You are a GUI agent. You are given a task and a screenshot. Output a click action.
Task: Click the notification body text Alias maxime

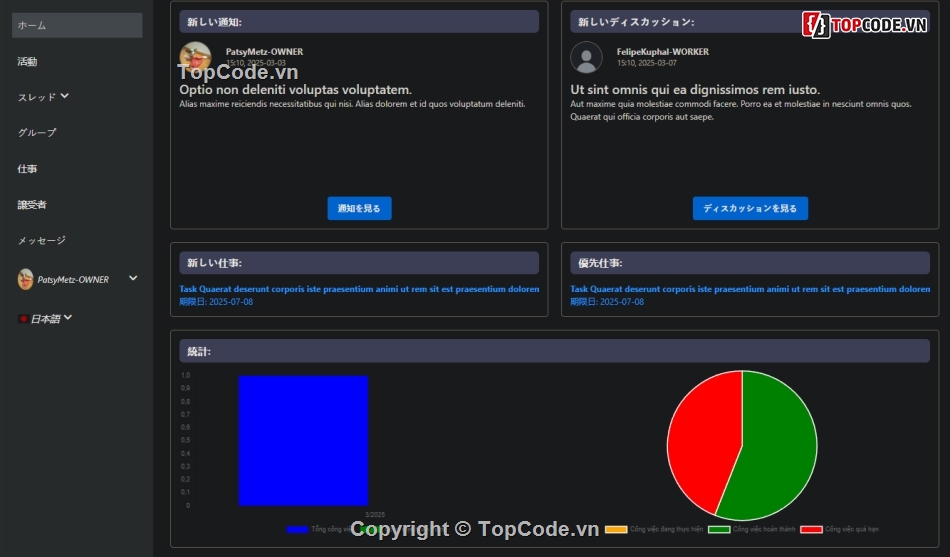pos(352,104)
